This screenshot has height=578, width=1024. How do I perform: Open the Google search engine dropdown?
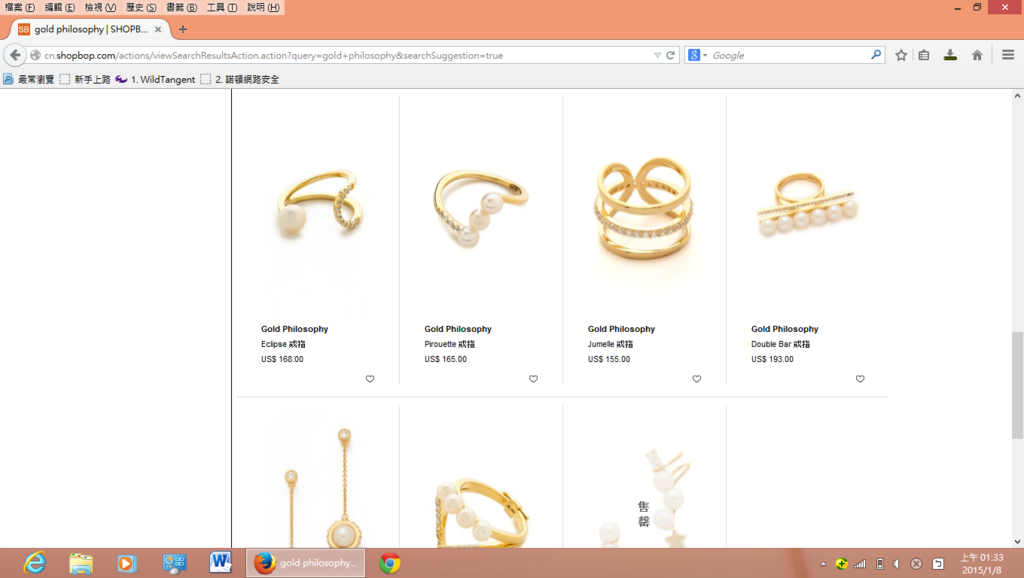(697, 56)
